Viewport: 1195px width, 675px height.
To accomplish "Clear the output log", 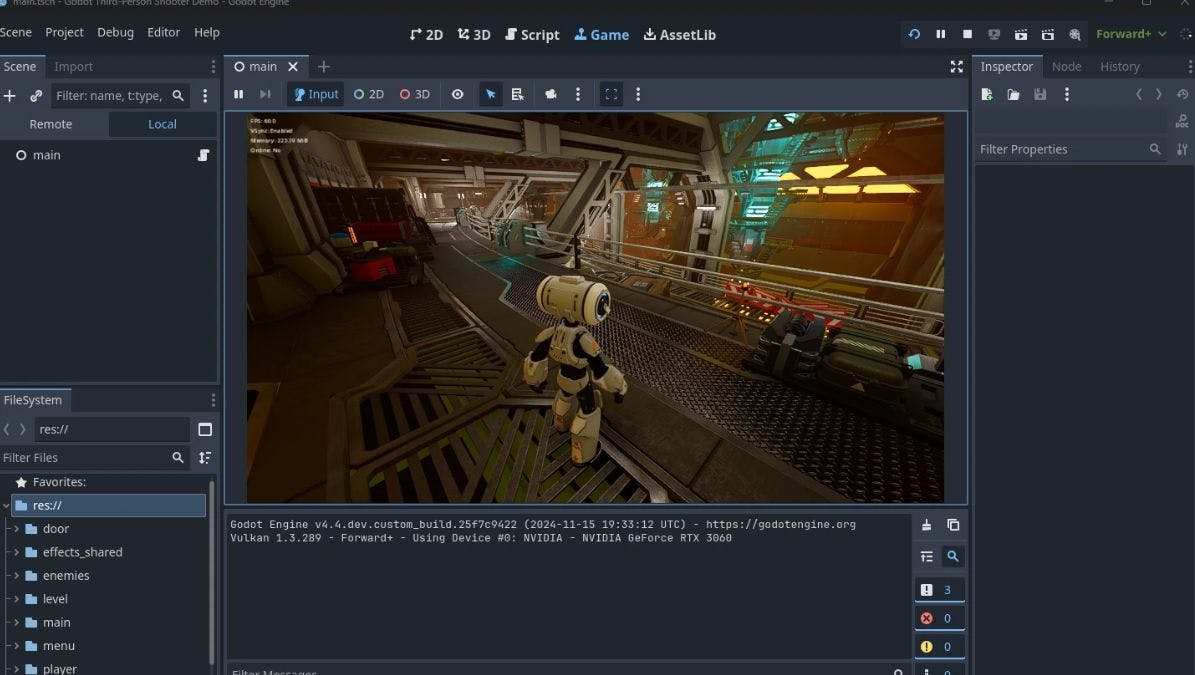I will (926, 525).
